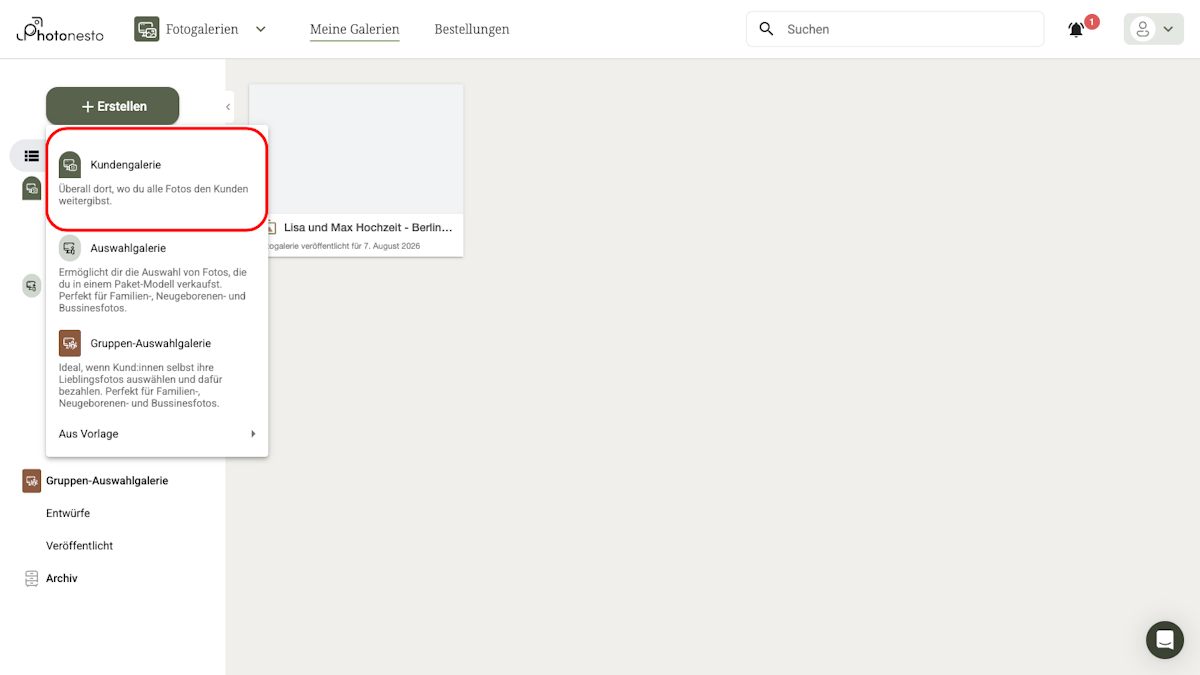
Task: Click the Auswahlgalerie icon in the create menu
Action: (x=69, y=247)
